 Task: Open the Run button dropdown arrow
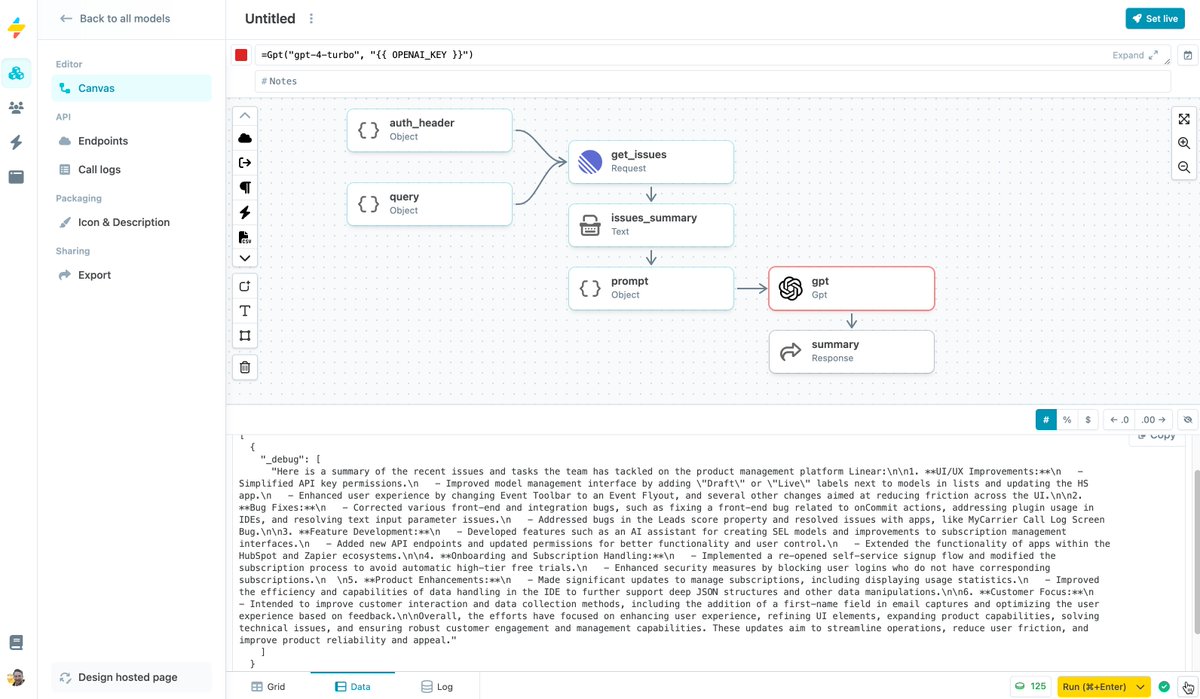coord(1139,687)
